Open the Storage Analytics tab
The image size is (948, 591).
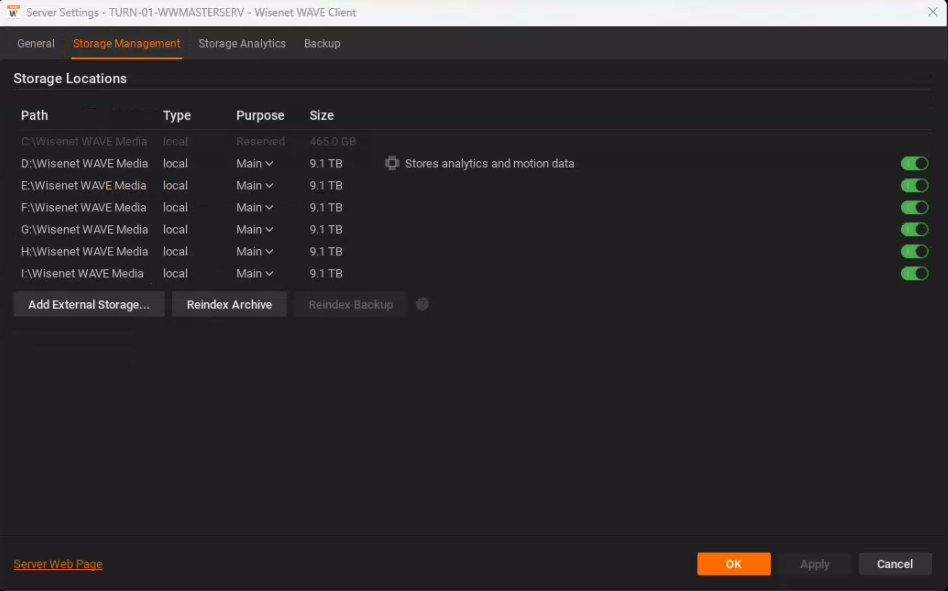(x=242, y=44)
